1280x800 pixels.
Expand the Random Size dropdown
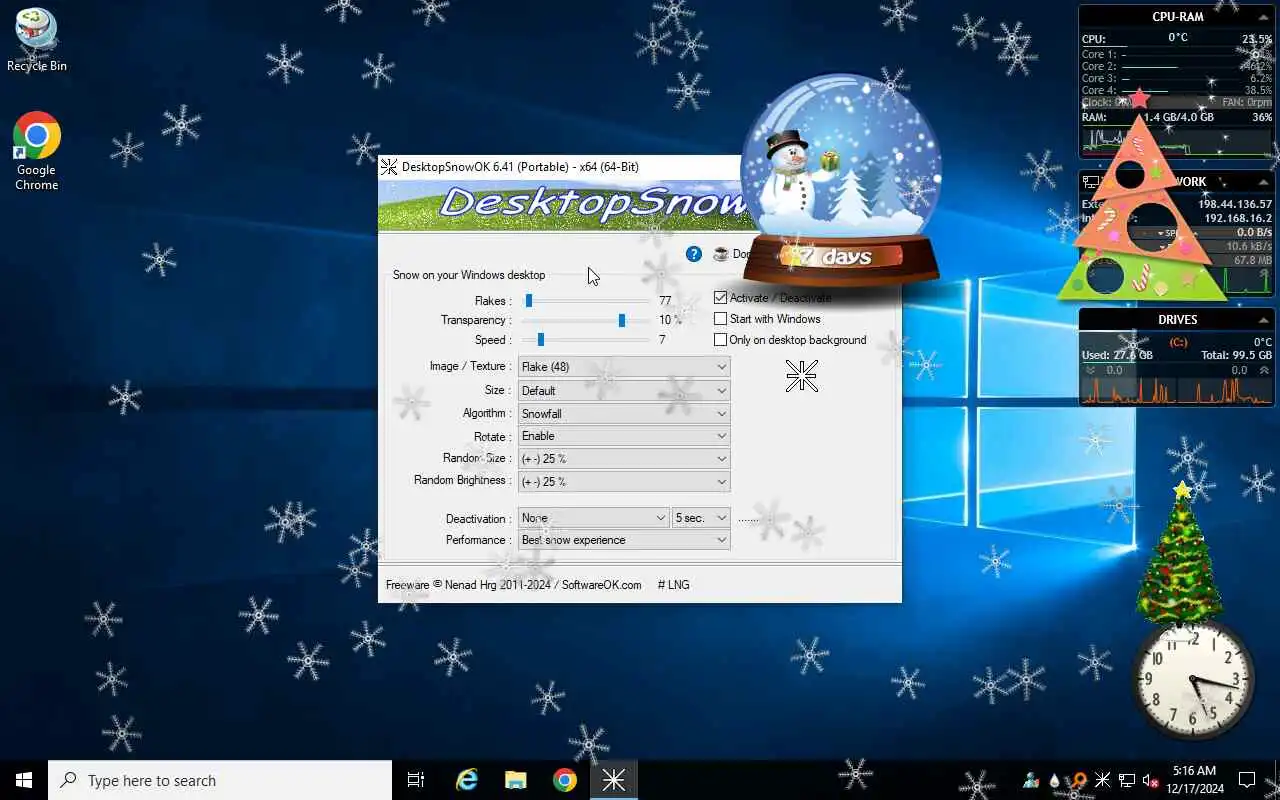click(624, 459)
